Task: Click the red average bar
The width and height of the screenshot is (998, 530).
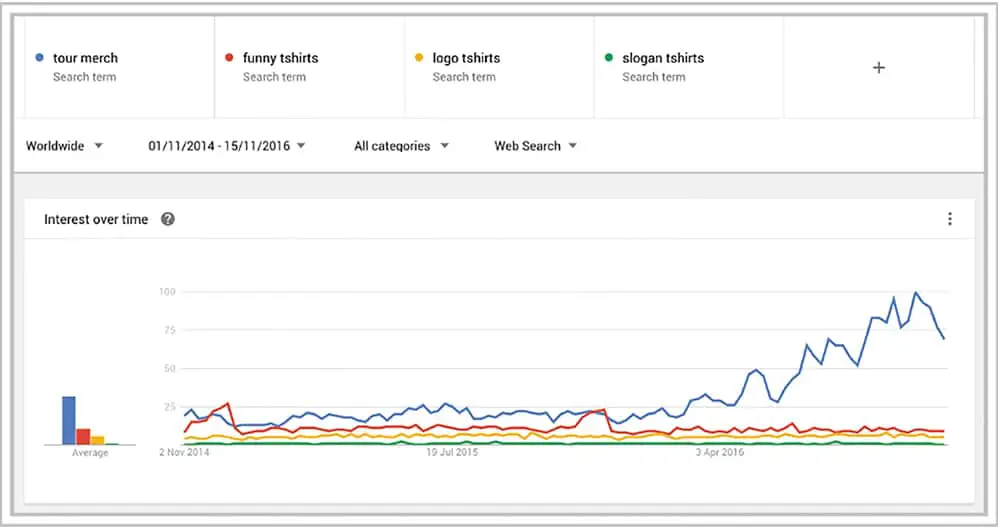Action: [x=83, y=436]
